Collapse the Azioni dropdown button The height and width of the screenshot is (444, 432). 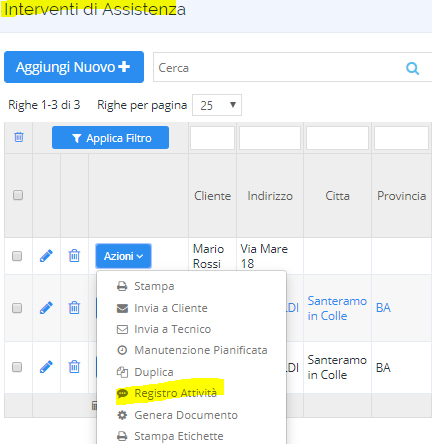click(x=123, y=256)
